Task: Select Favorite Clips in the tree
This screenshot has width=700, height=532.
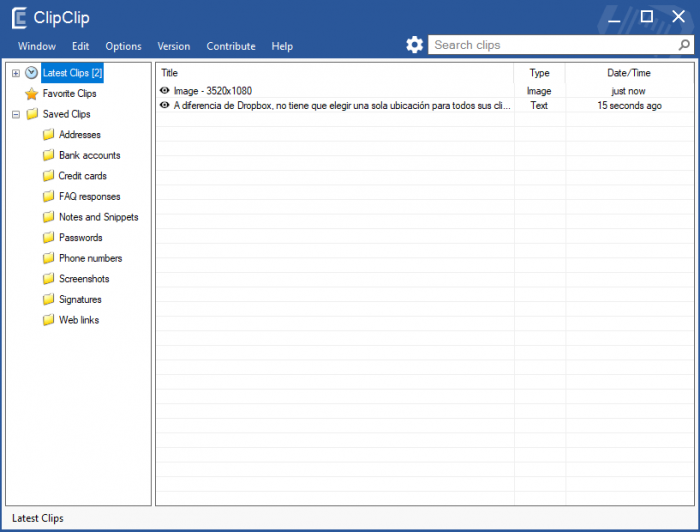Action: 69,93
